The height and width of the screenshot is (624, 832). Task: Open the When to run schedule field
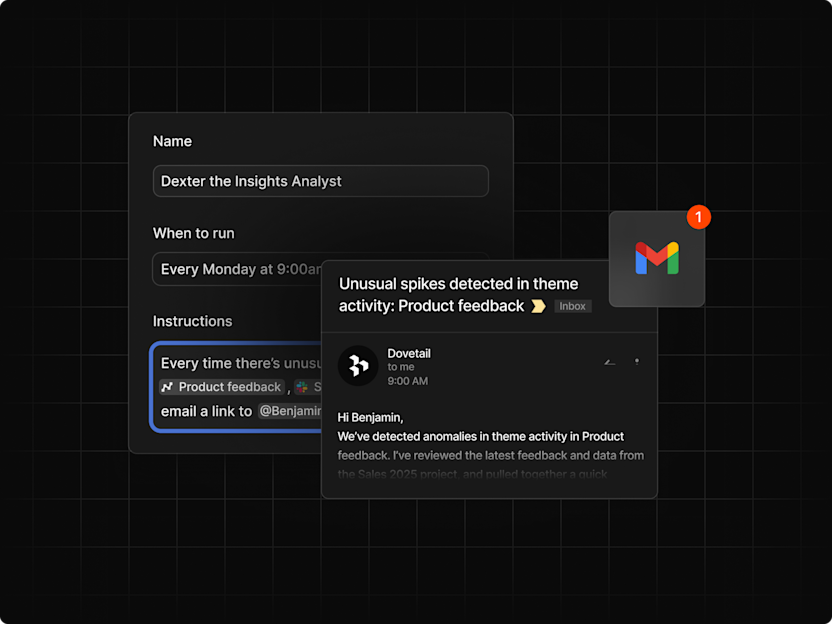(x=237, y=269)
